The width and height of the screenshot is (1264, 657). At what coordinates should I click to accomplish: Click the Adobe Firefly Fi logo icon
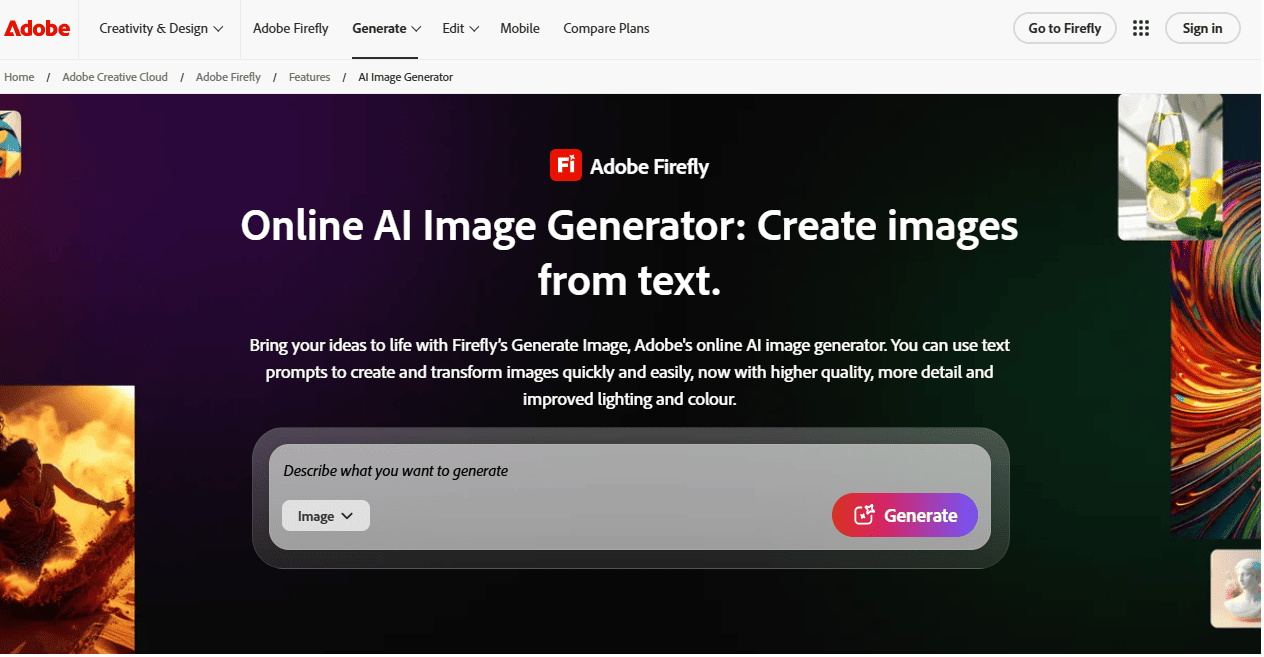(x=566, y=166)
